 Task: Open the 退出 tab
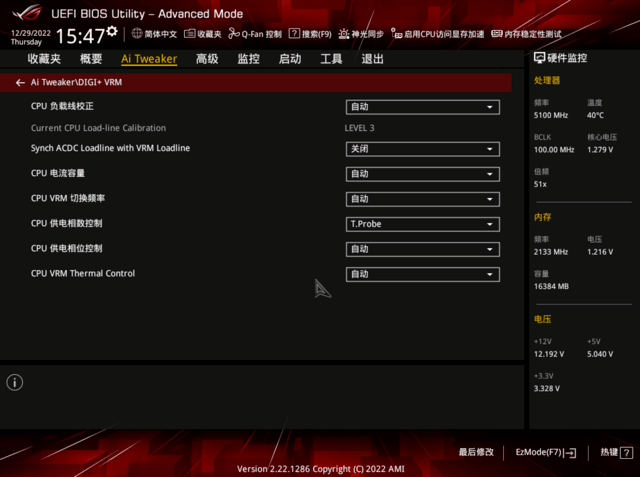click(372, 59)
